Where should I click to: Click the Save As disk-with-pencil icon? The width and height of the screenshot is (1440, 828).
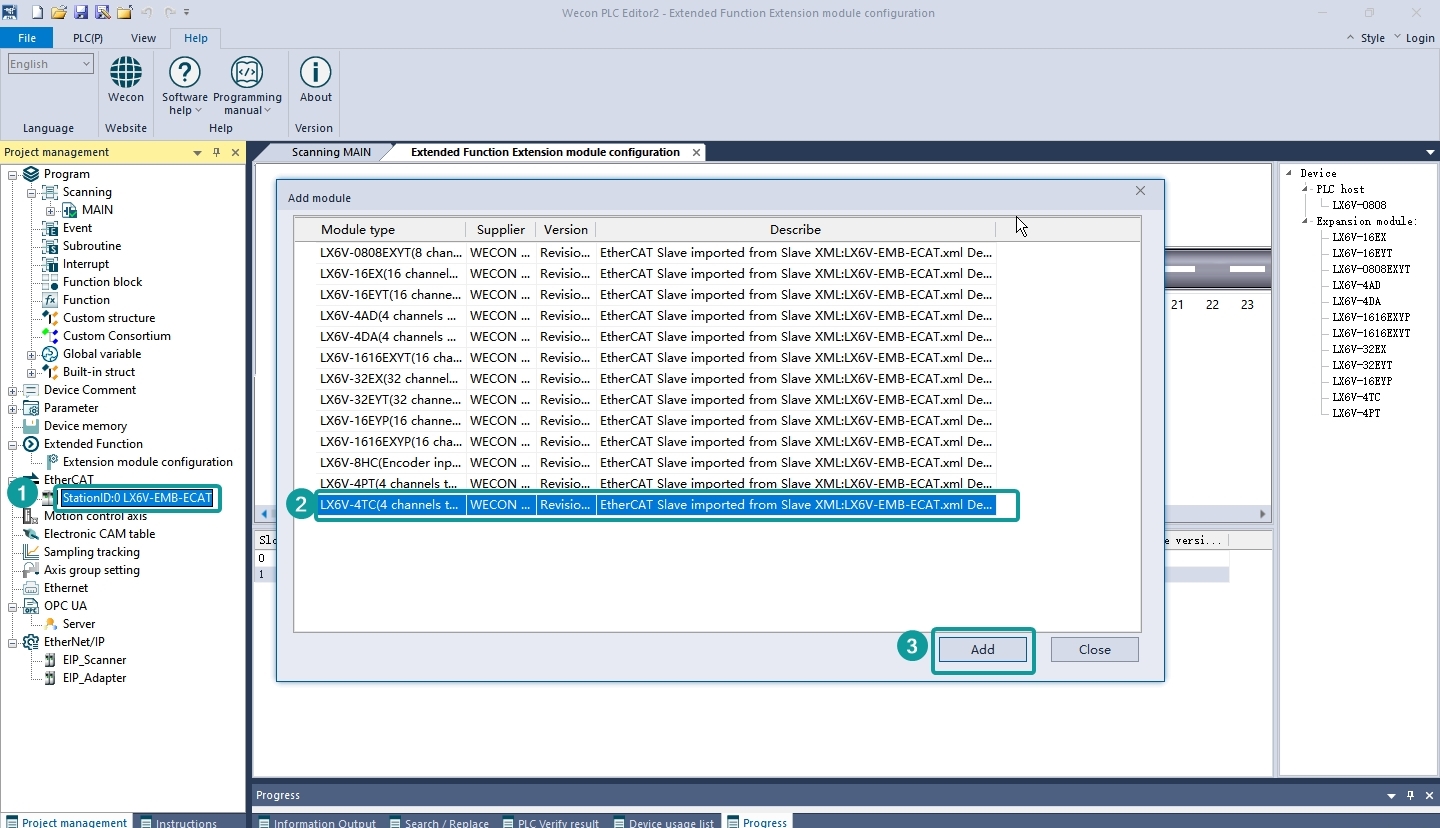coord(102,13)
